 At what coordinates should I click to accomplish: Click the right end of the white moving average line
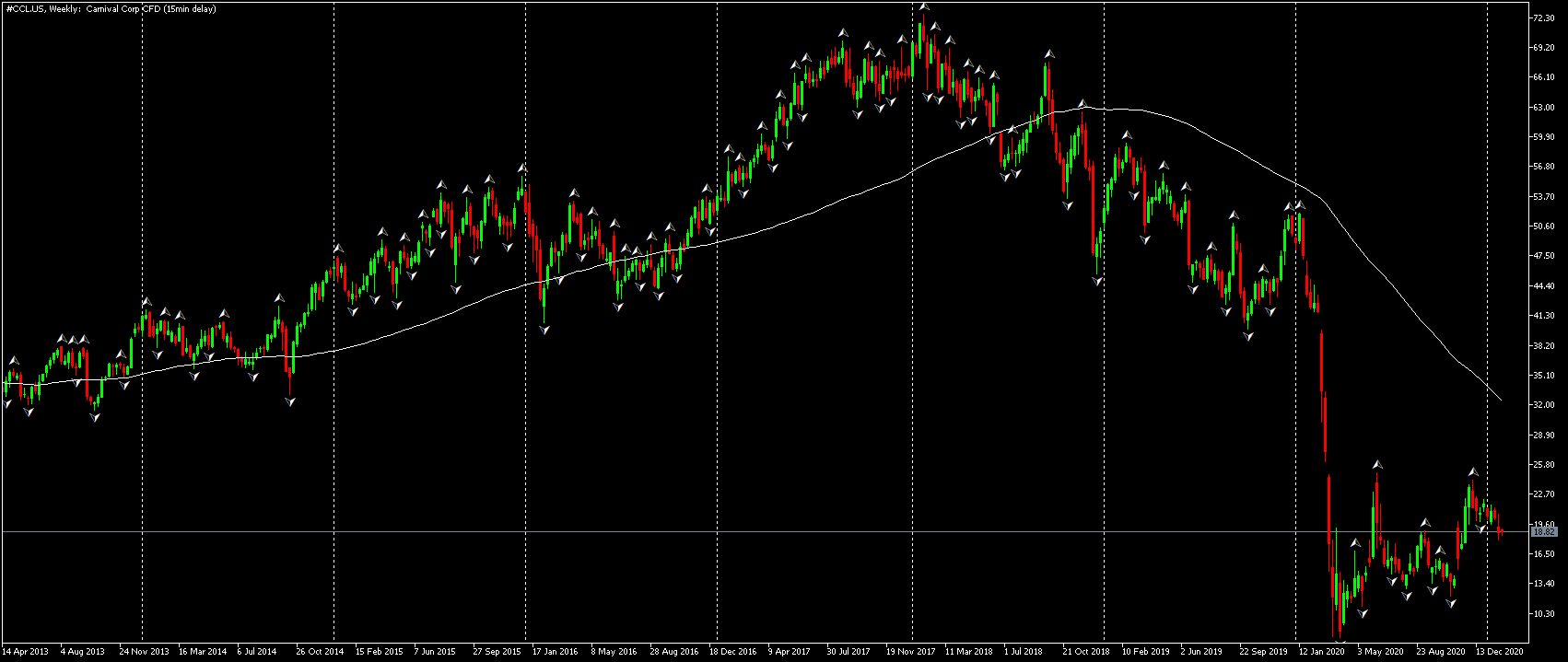click(x=1502, y=400)
